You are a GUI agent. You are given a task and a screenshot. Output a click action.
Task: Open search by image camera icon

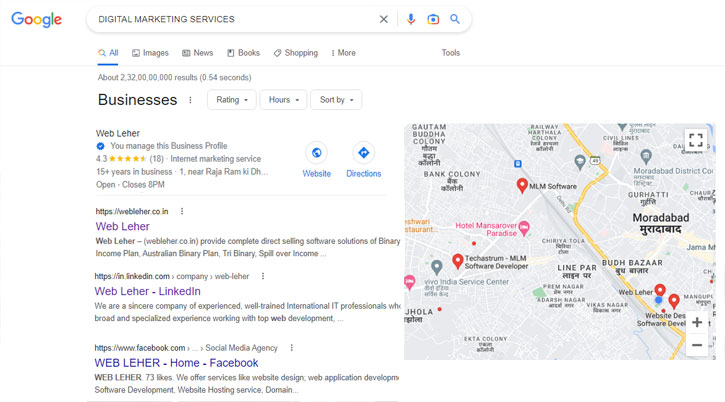click(433, 19)
